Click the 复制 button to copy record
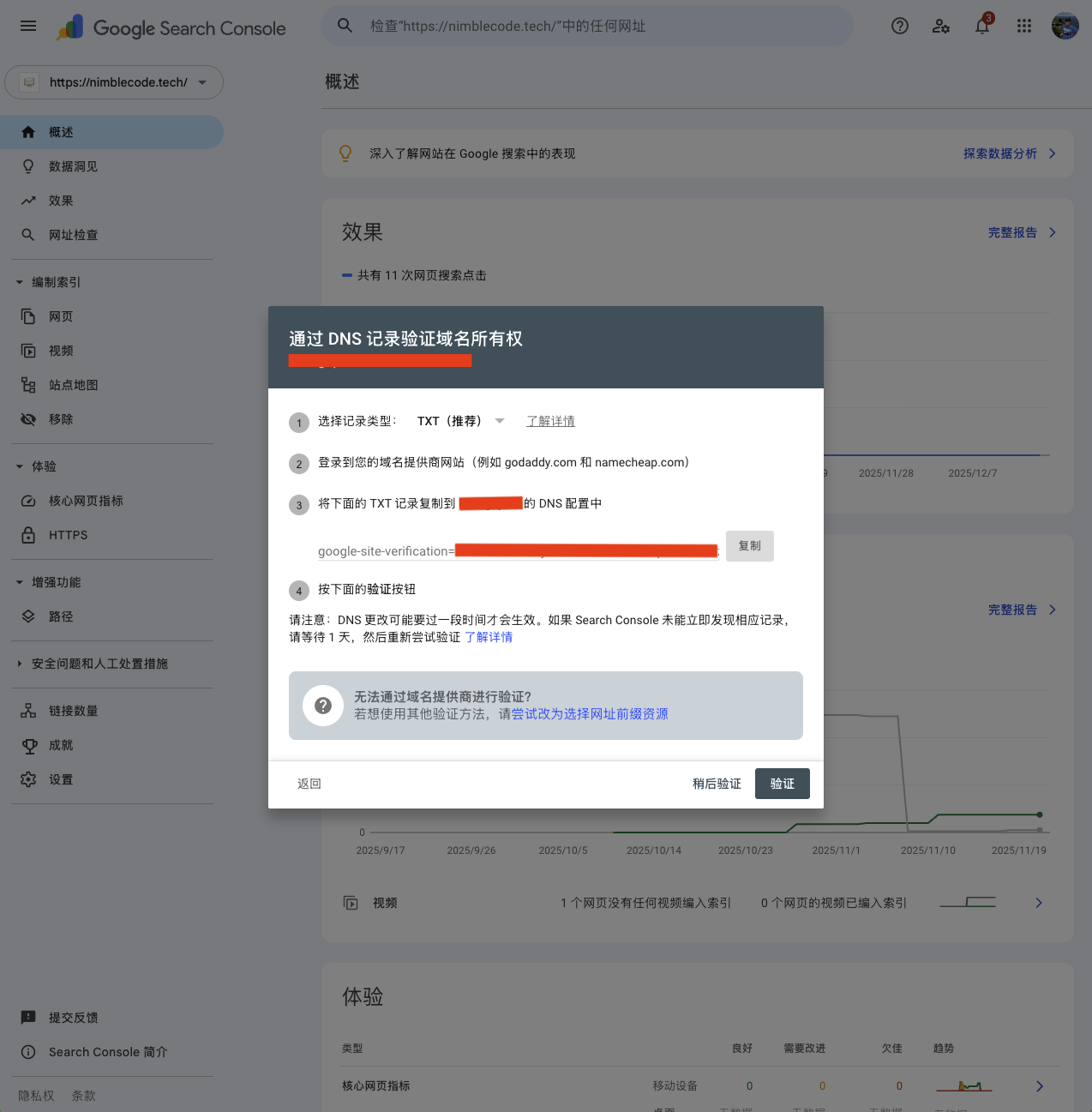 pyautogui.click(x=749, y=546)
